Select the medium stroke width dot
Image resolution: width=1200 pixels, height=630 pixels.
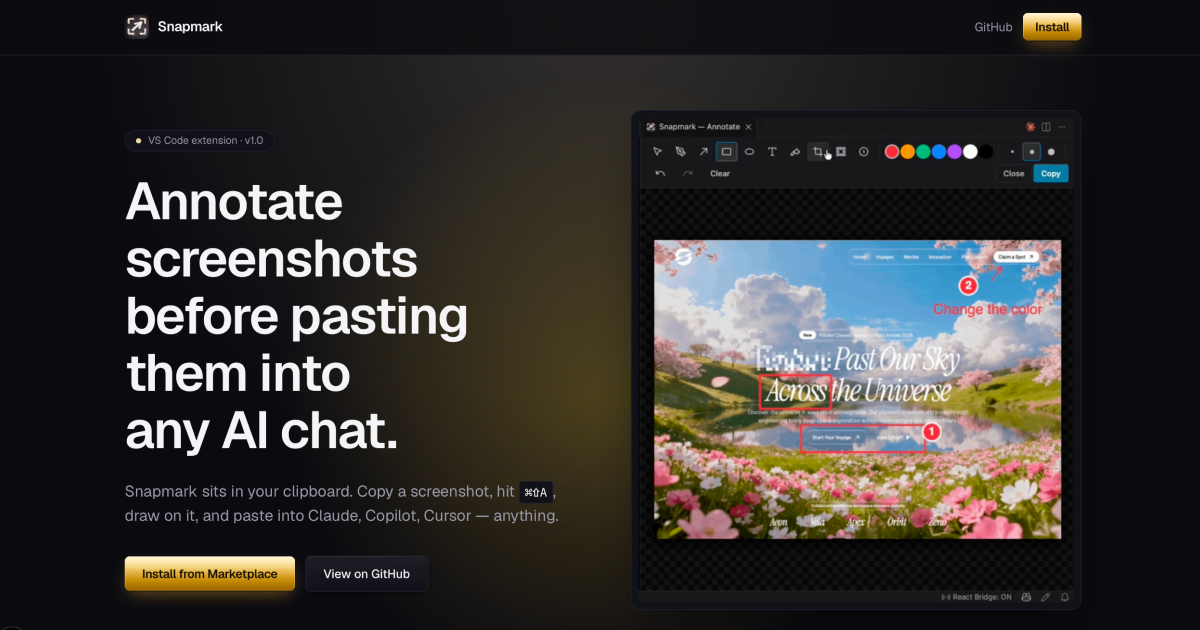click(1032, 151)
